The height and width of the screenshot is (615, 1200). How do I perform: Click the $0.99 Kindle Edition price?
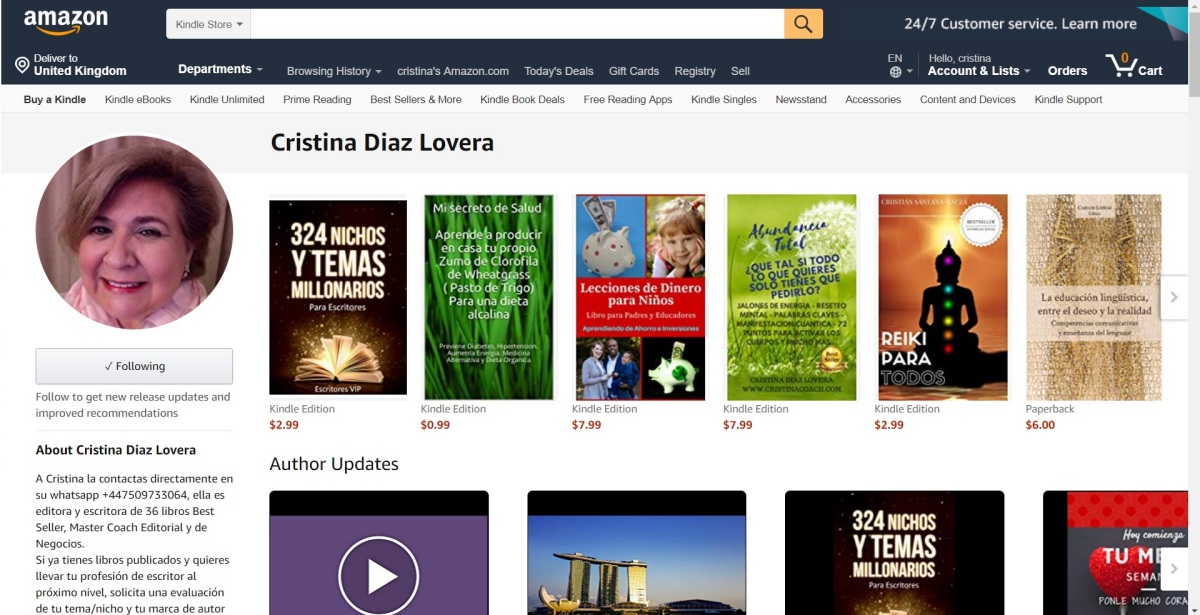tap(435, 425)
